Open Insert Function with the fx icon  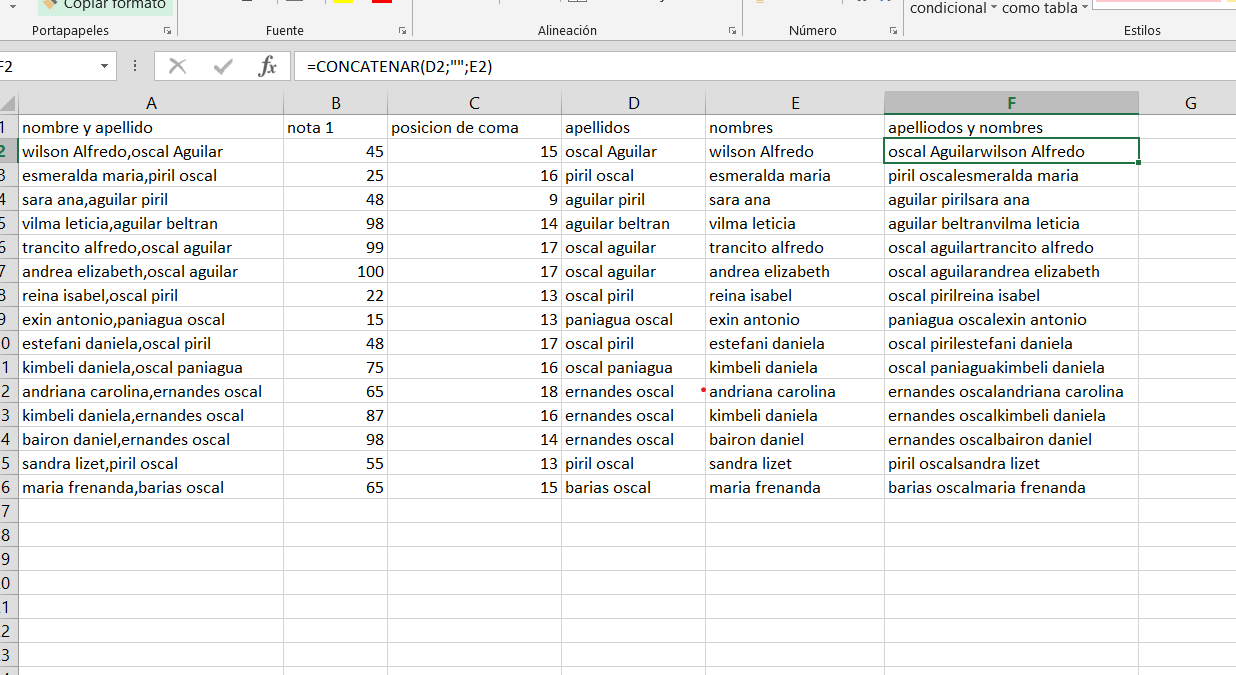point(267,67)
